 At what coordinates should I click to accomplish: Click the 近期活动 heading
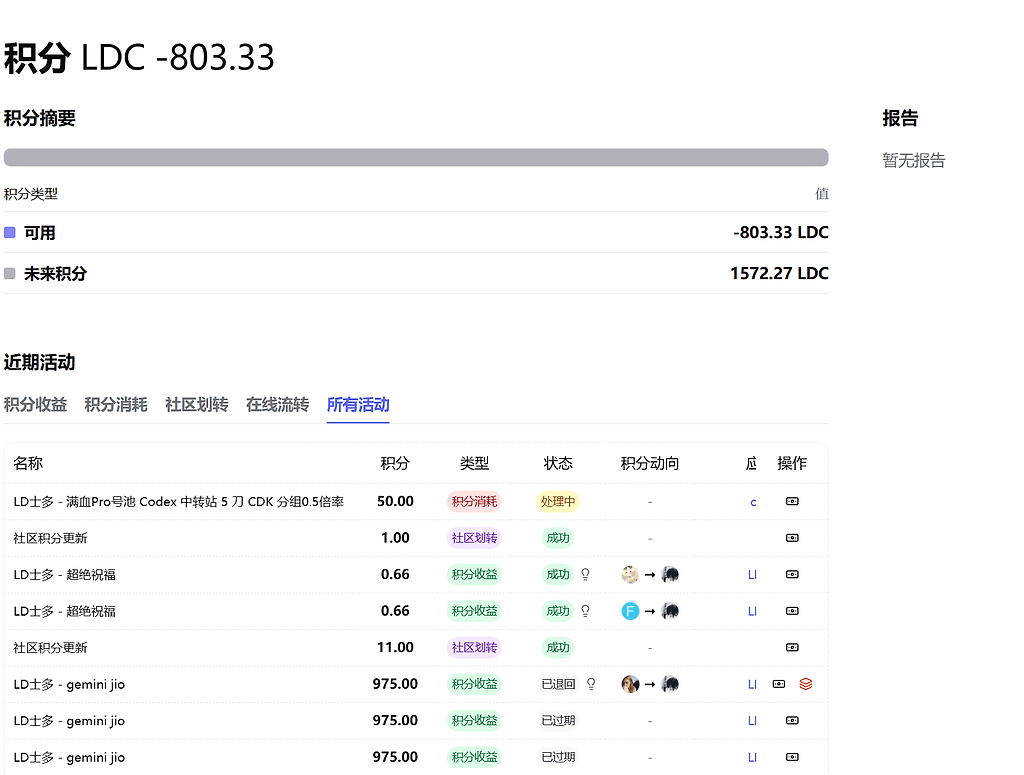(x=40, y=362)
